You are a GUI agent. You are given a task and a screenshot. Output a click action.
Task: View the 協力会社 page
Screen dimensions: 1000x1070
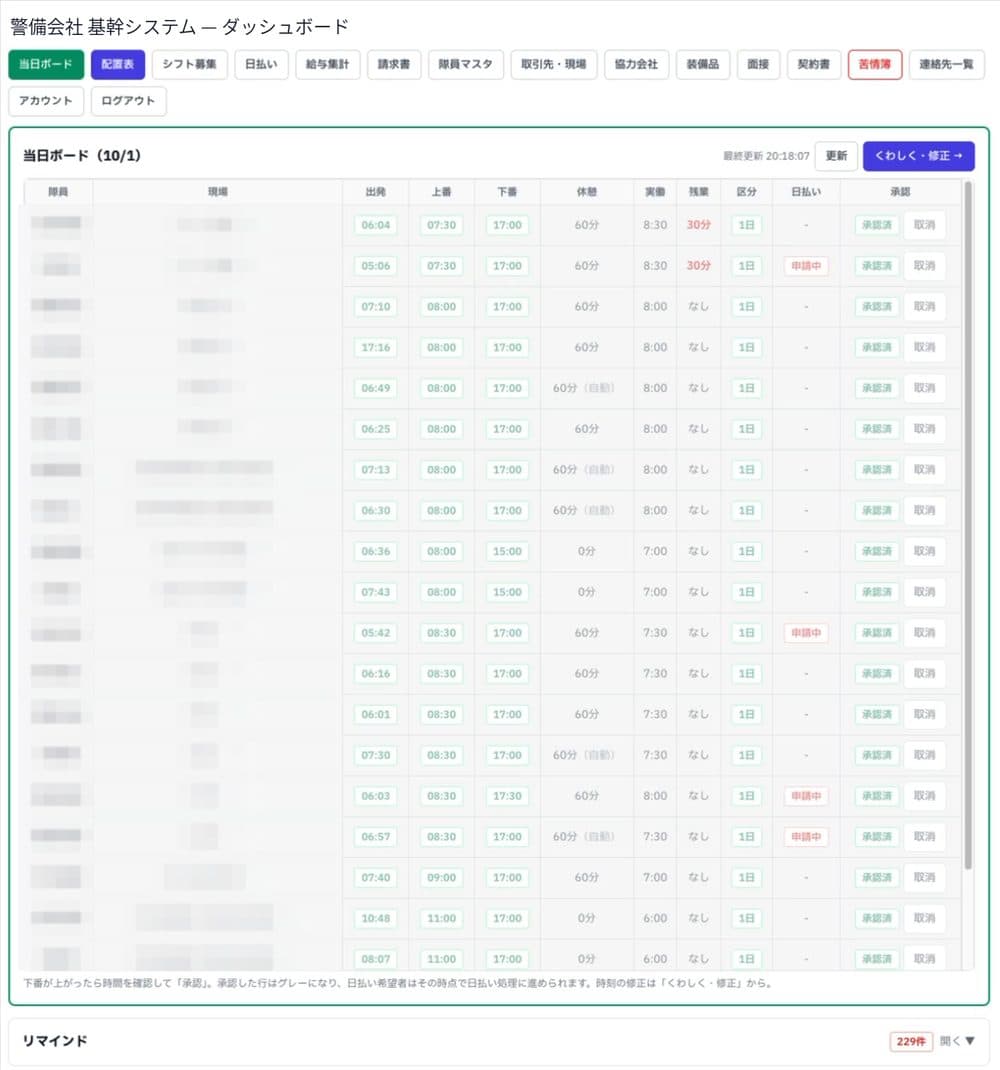coord(636,65)
